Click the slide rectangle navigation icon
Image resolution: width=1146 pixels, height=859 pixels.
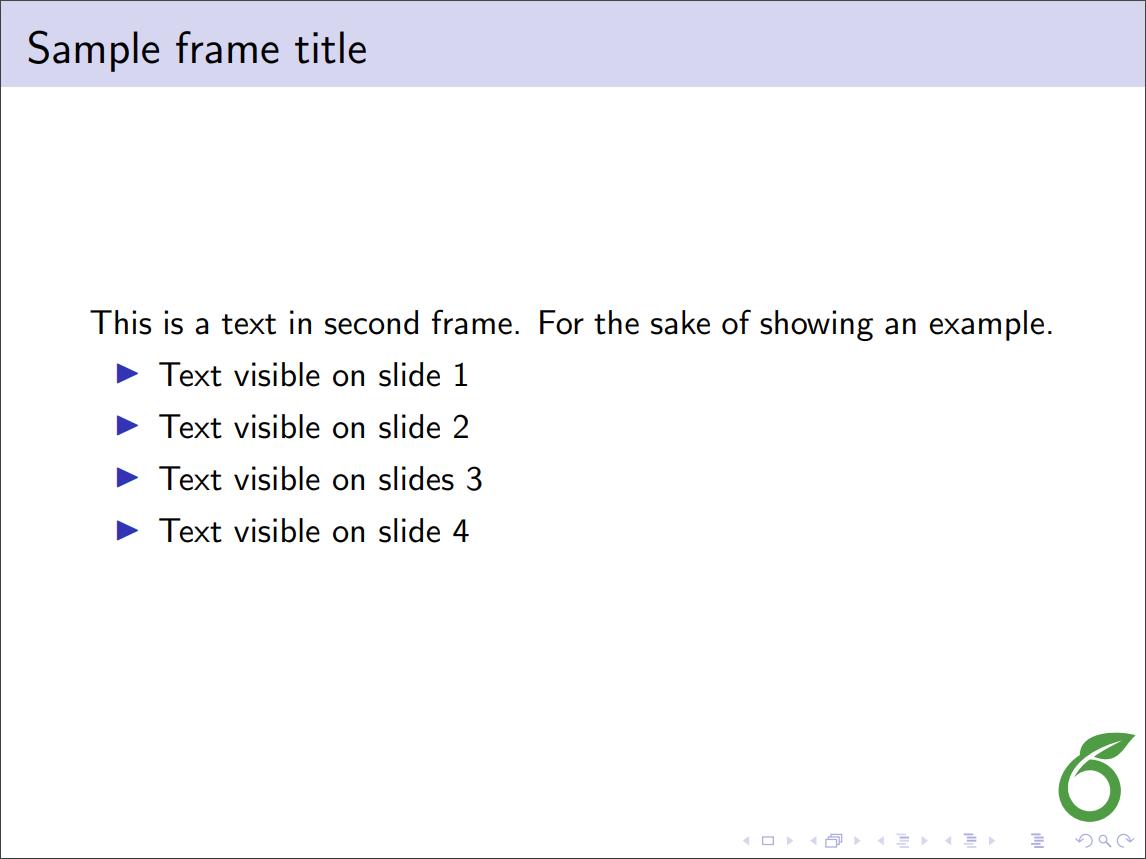tap(768, 841)
